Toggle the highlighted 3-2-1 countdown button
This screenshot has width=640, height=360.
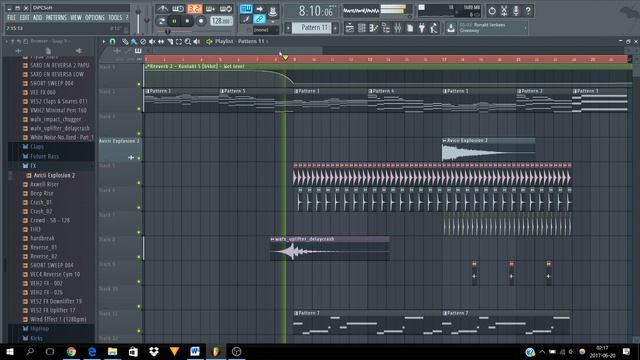tap(195, 9)
